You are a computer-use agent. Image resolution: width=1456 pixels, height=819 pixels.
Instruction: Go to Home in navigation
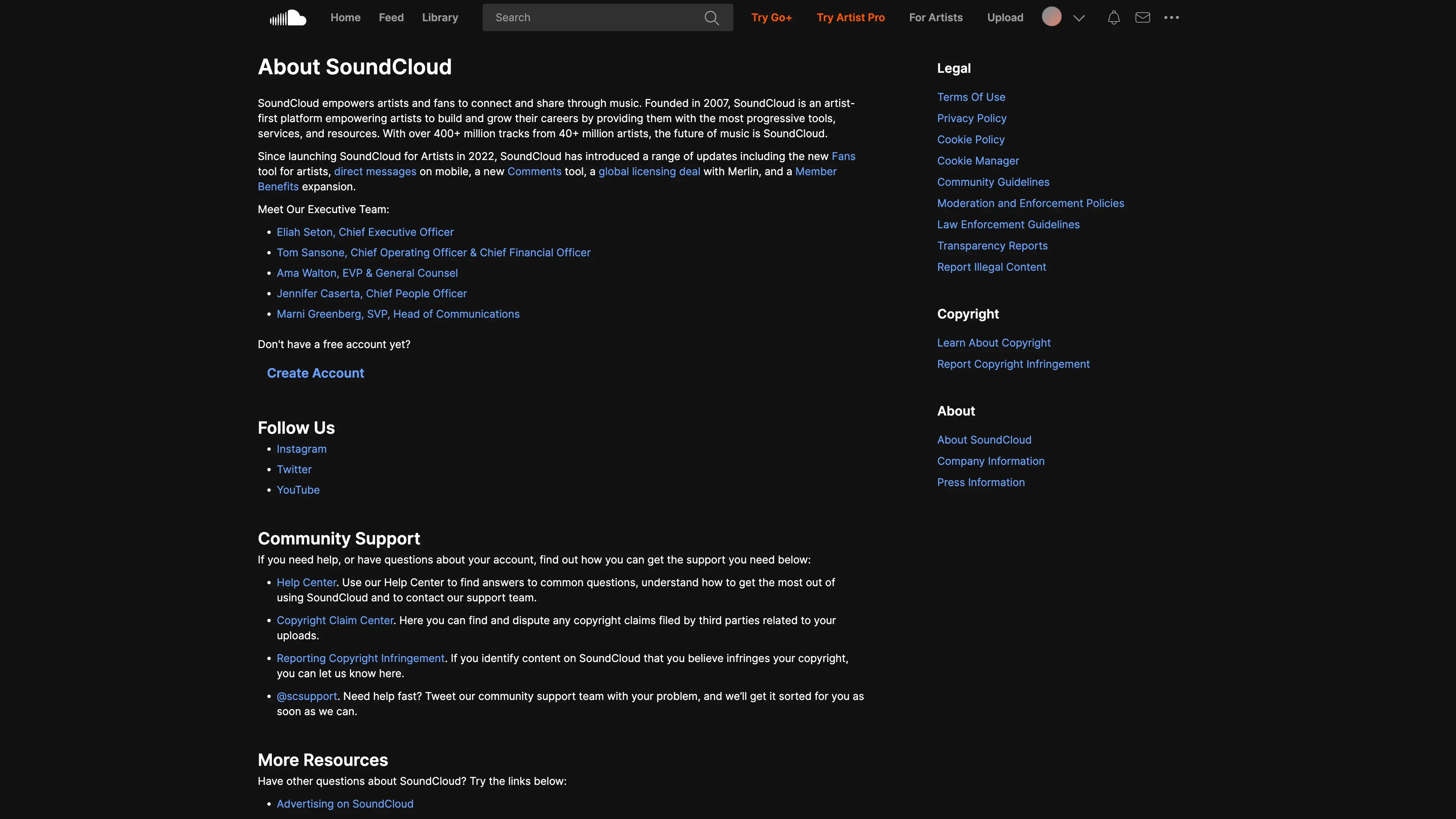(x=345, y=17)
